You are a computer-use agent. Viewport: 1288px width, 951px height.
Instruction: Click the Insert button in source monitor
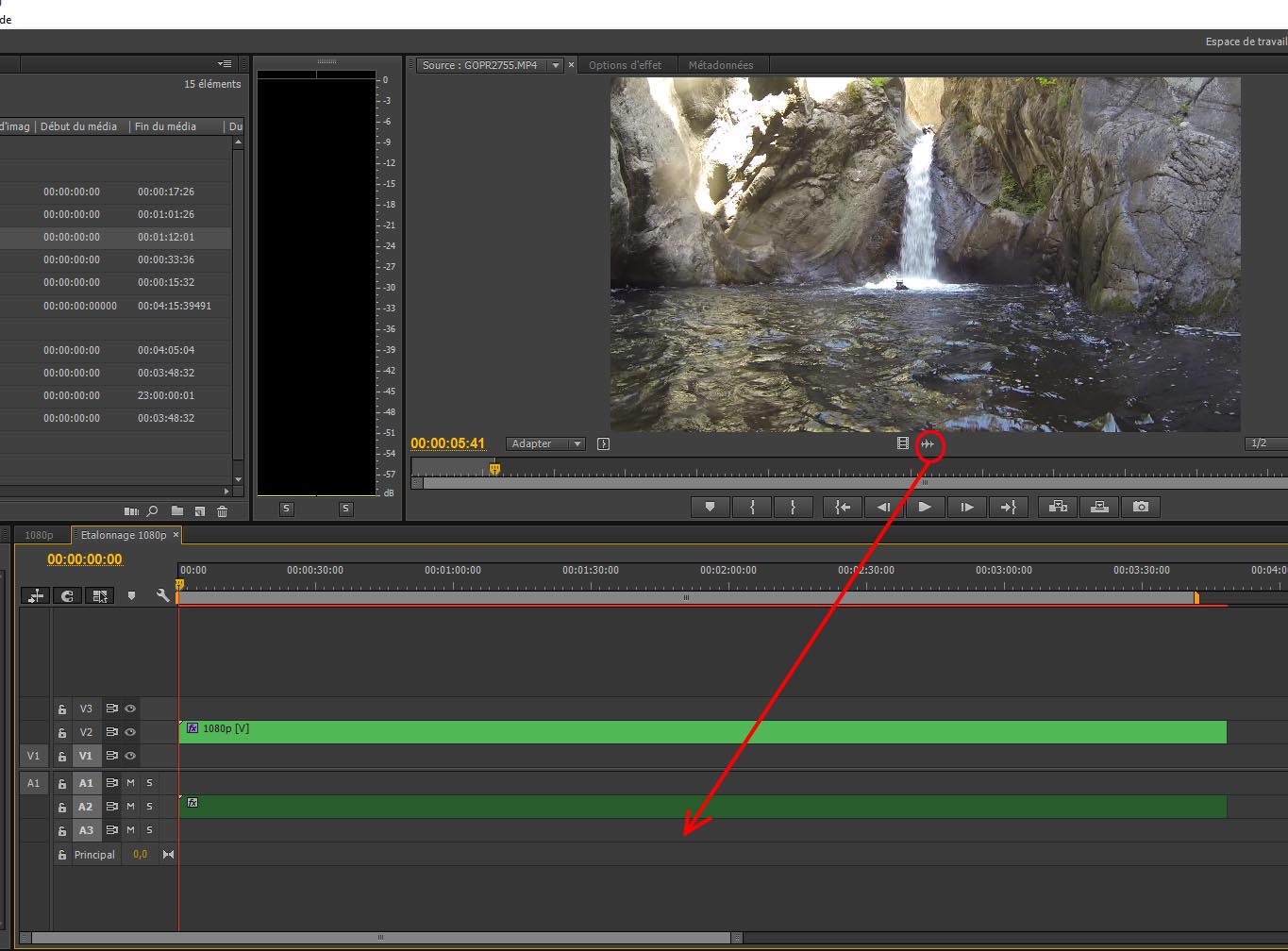coord(1059,508)
